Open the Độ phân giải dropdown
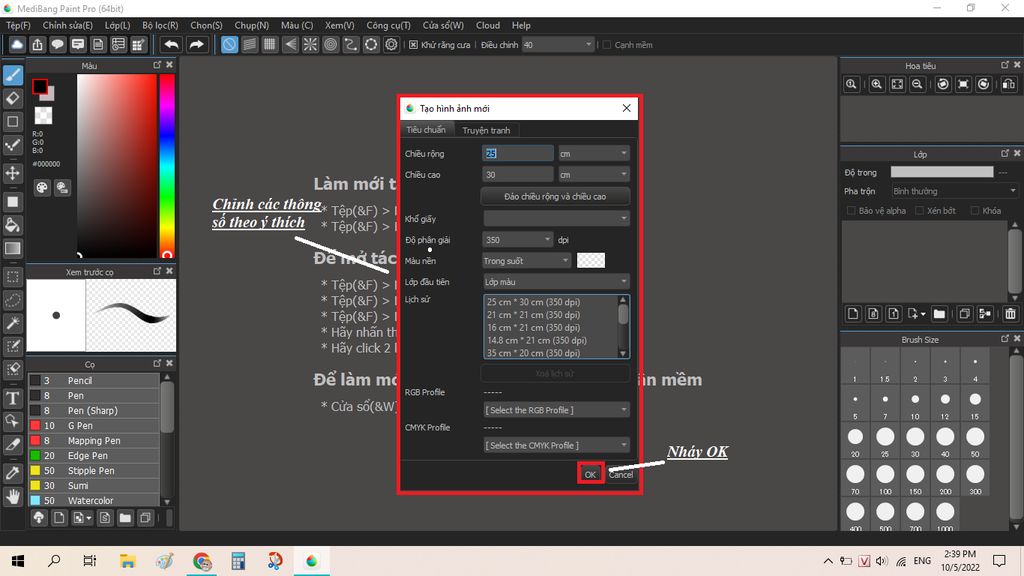 click(518, 240)
